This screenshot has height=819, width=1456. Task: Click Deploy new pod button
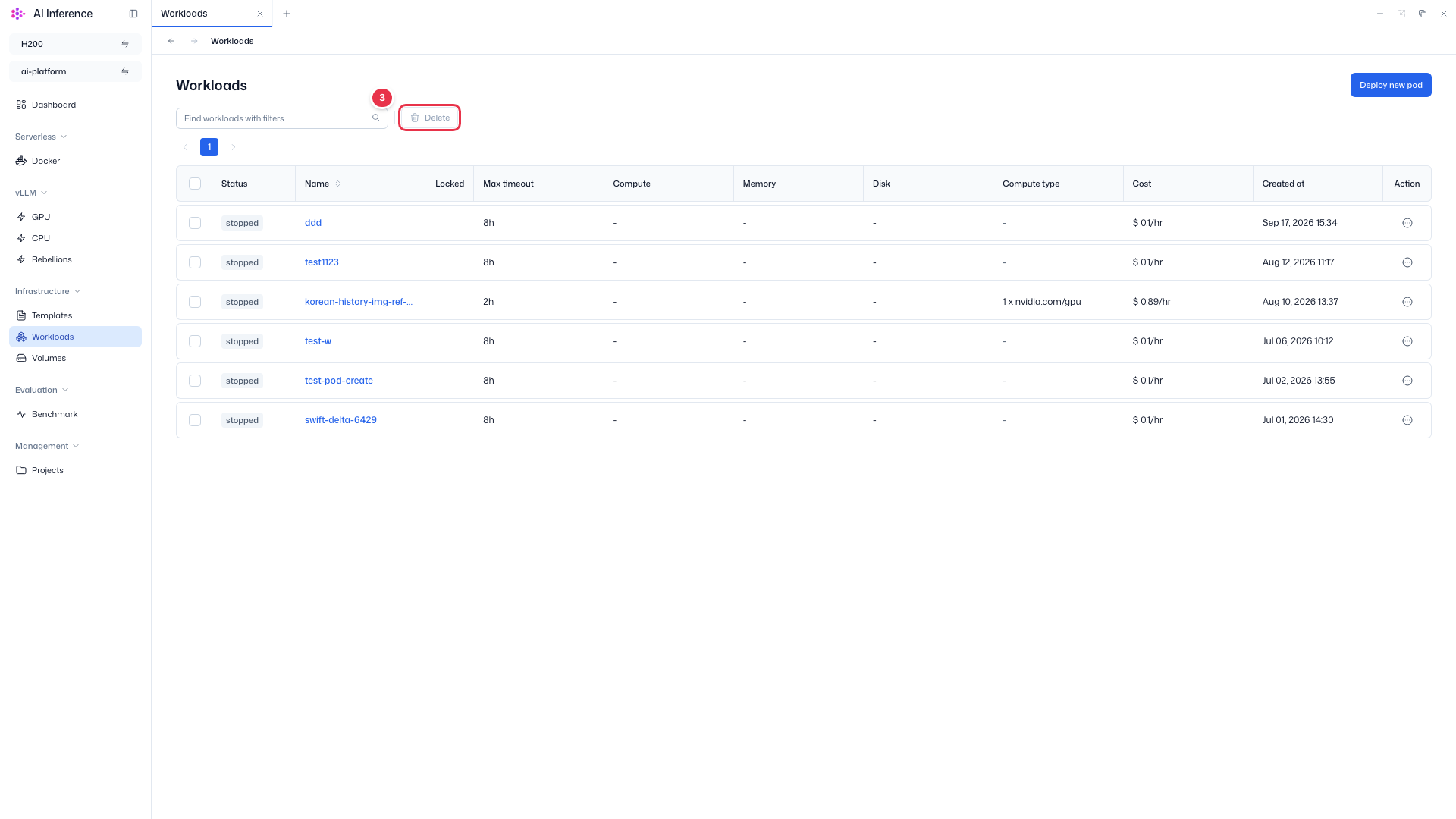1391,85
